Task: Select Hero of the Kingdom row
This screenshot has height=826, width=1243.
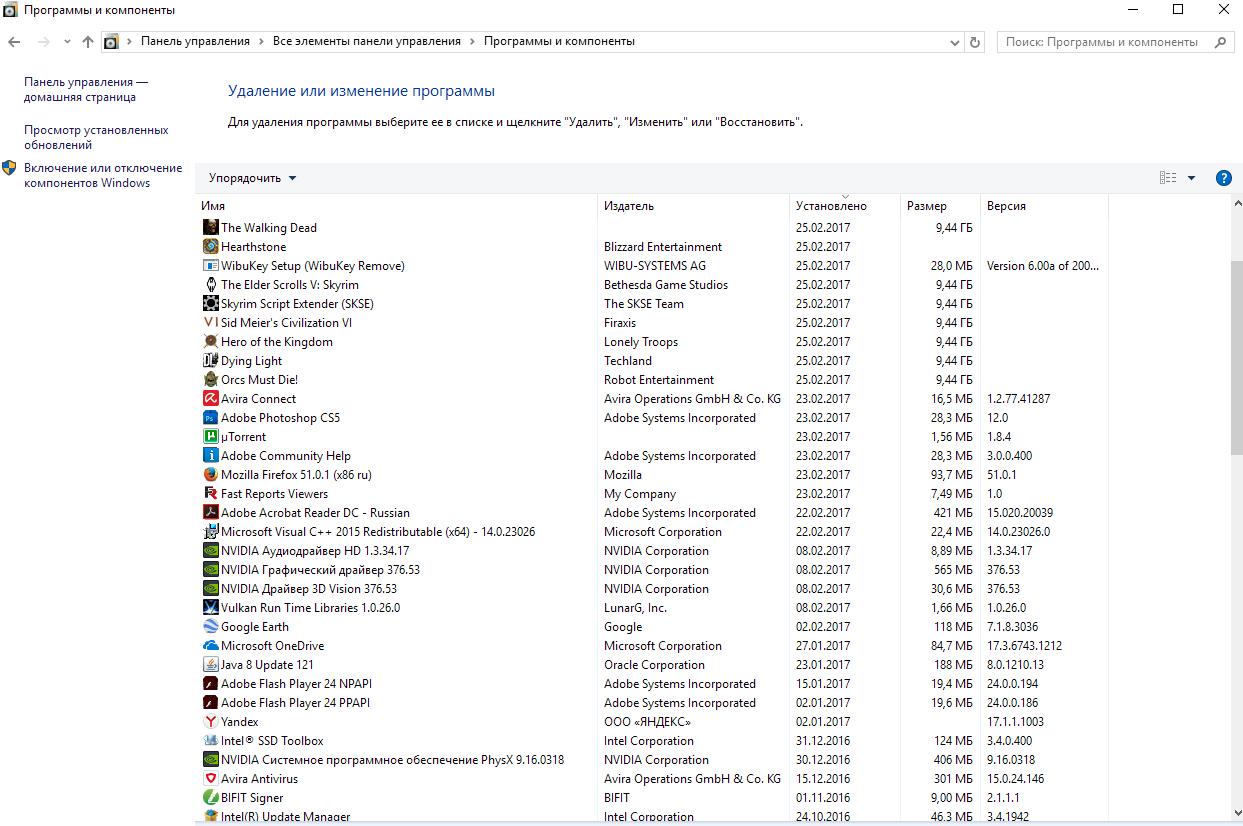Action: (654, 342)
